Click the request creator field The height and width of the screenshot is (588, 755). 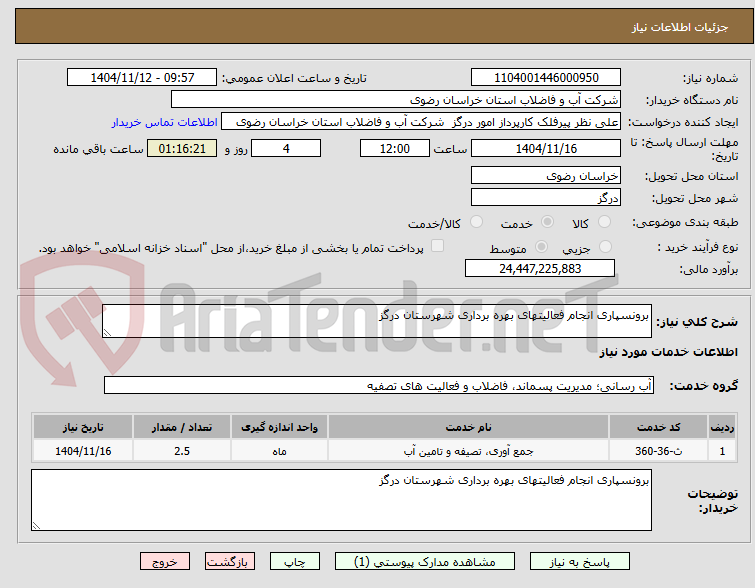421,122
